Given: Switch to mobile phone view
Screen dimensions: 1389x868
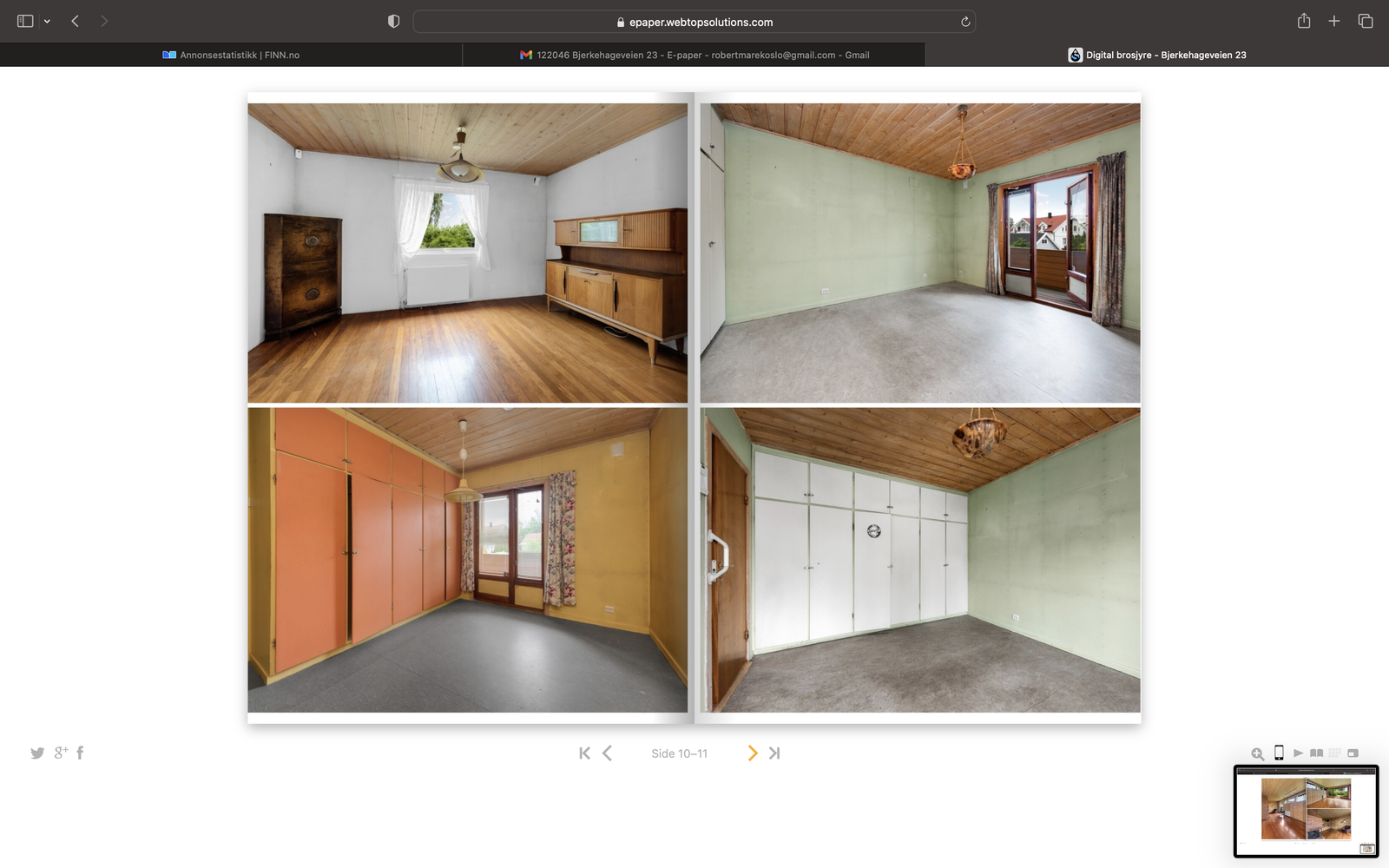Looking at the screenshot, I should (x=1279, y=753).
